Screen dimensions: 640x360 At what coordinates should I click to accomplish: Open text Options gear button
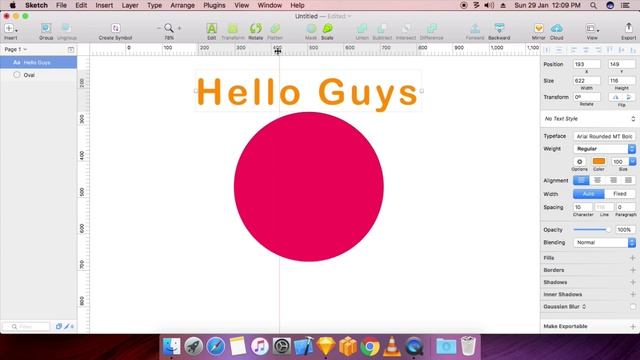pyautogui.click(x=579, y=162)
